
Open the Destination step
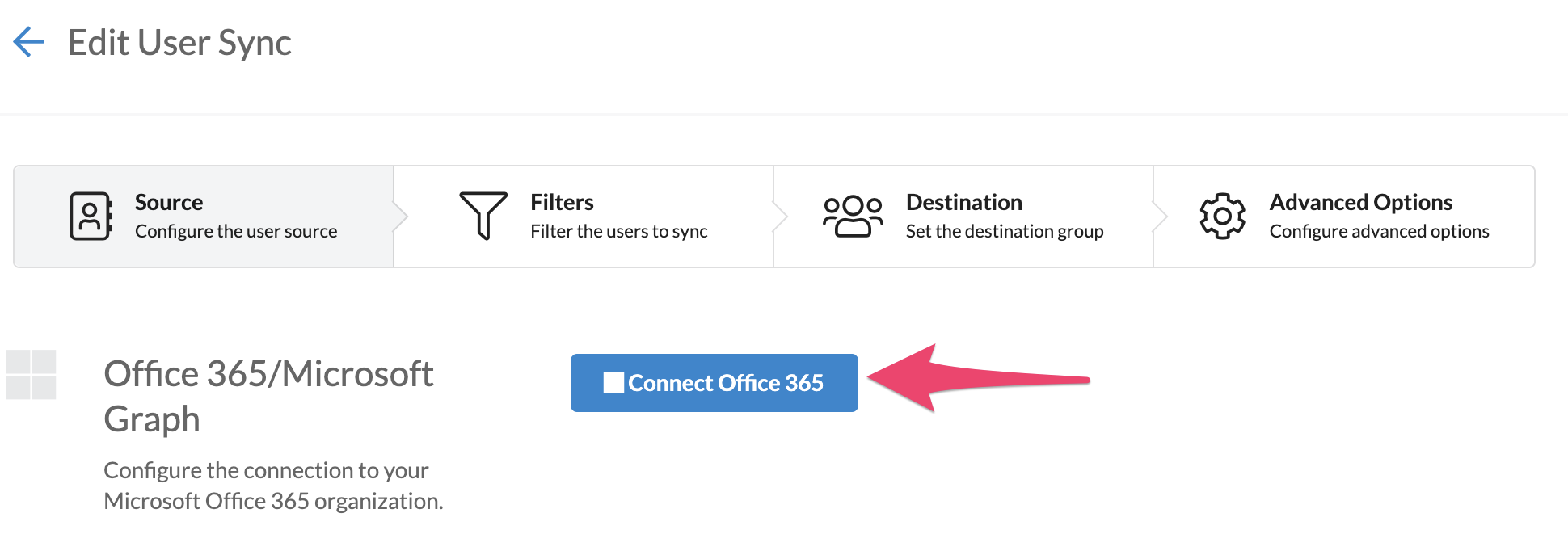(963, 217)
